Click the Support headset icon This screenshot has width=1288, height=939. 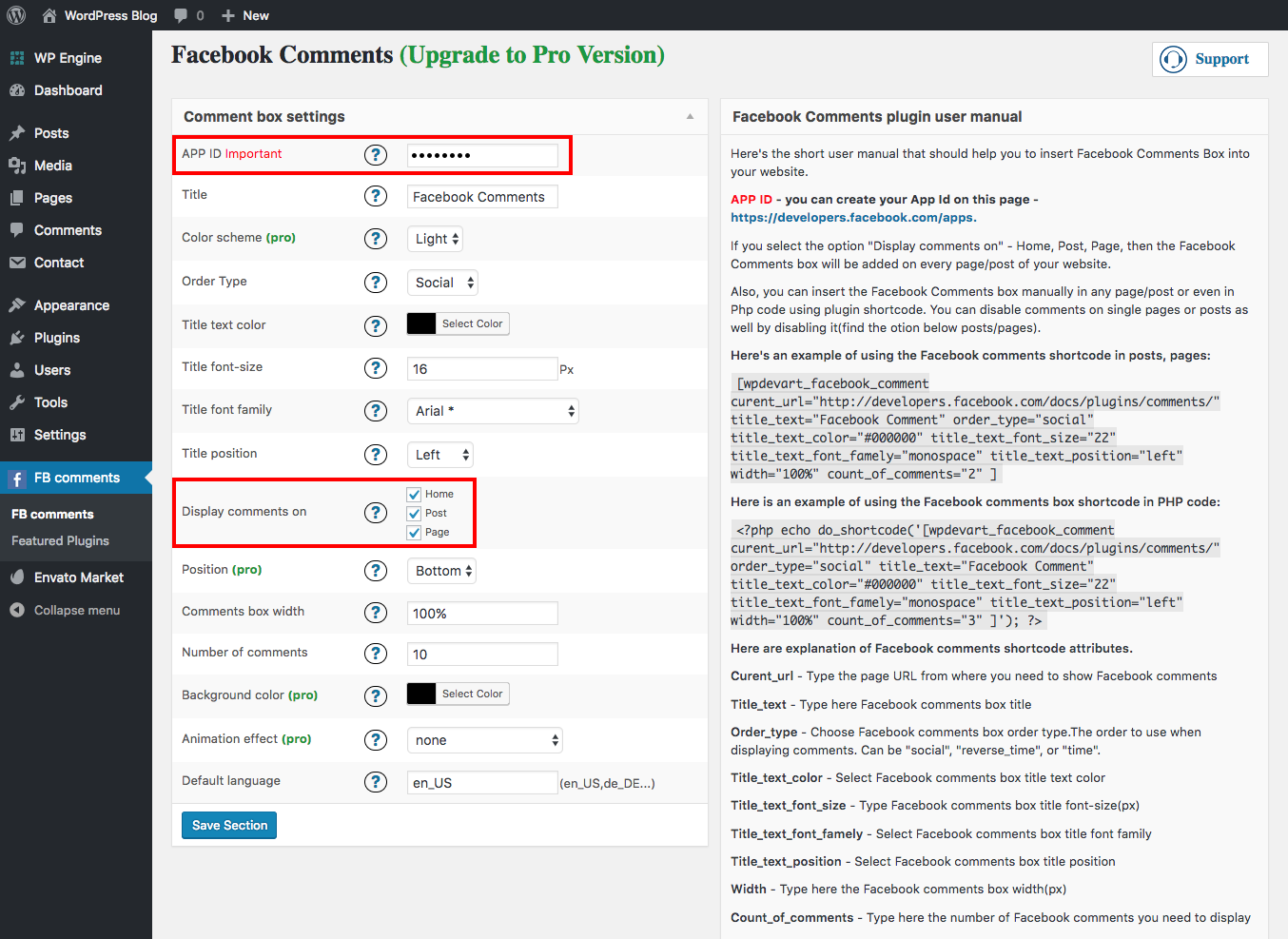[x=1174, y=59]
